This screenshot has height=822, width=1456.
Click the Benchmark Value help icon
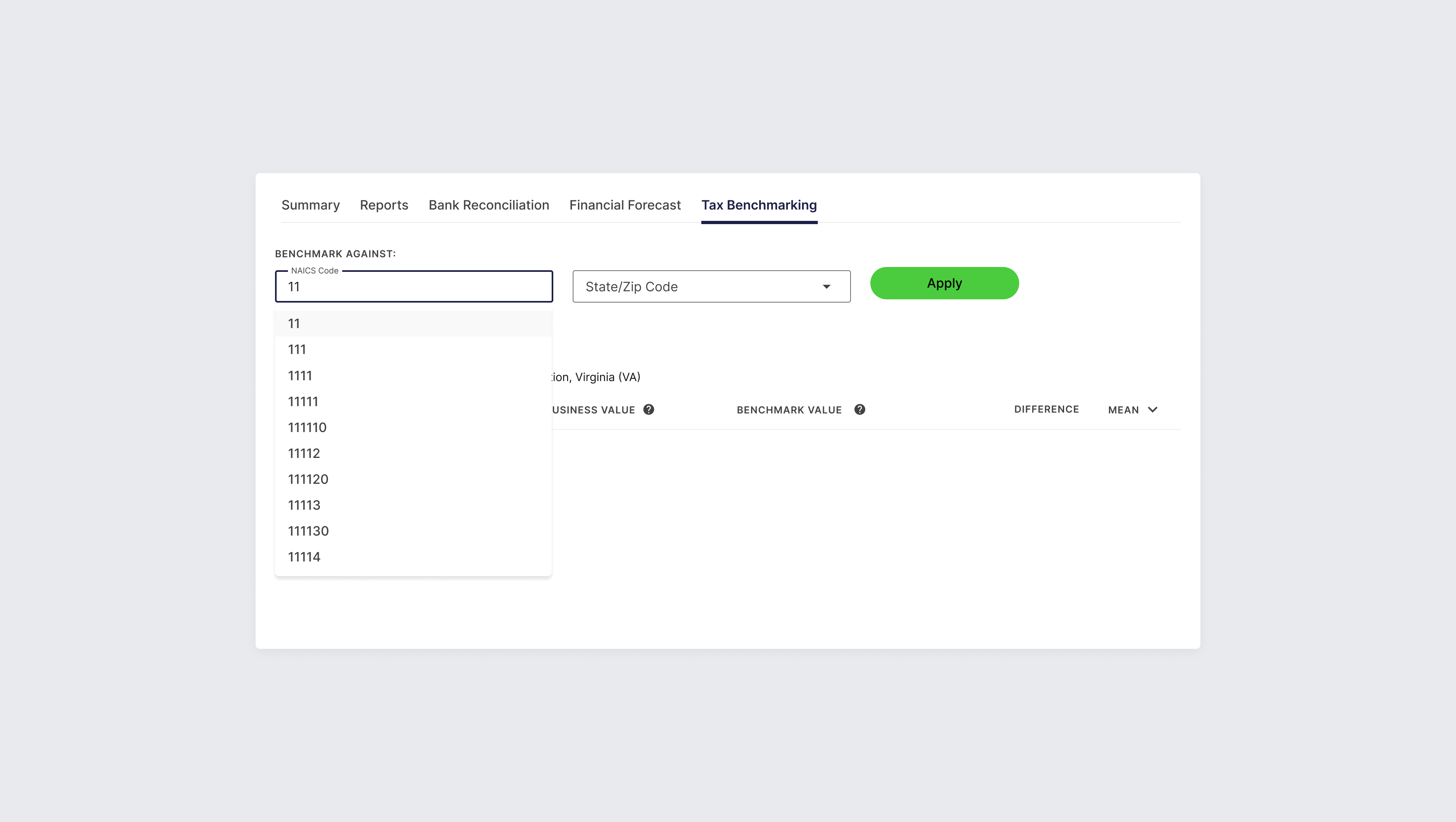859,409
